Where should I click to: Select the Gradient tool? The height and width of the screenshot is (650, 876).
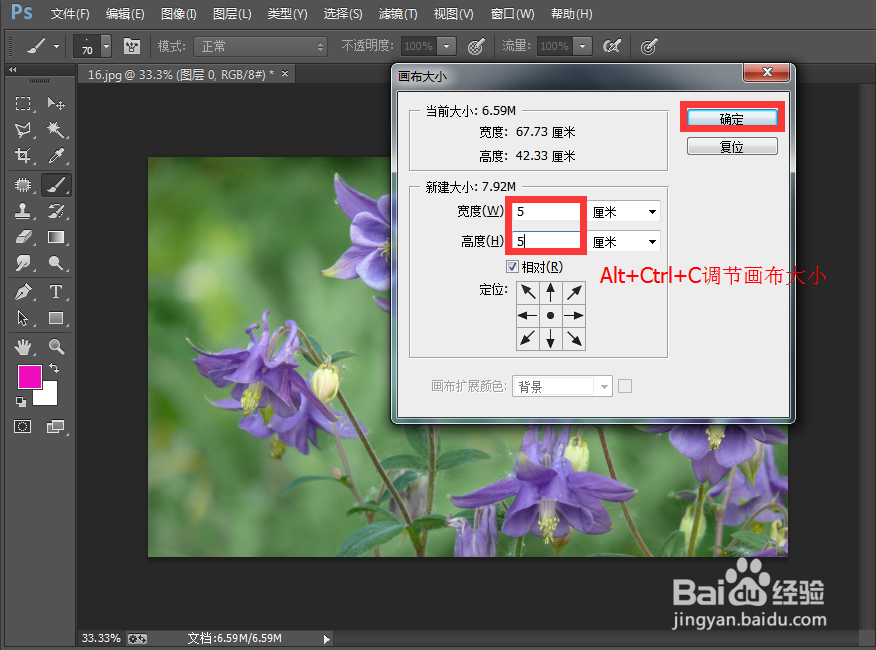click(56, 237)
